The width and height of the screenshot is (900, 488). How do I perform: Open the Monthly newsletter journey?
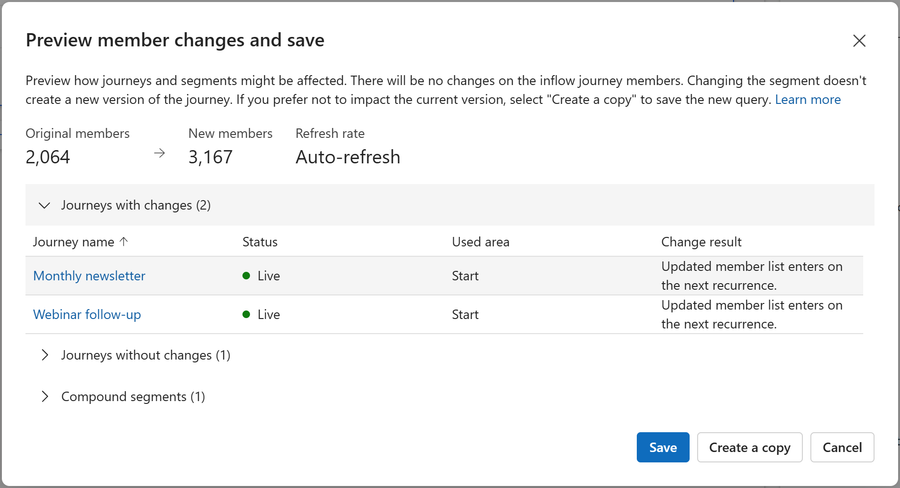pyautogui.click(x=89, y=276)
